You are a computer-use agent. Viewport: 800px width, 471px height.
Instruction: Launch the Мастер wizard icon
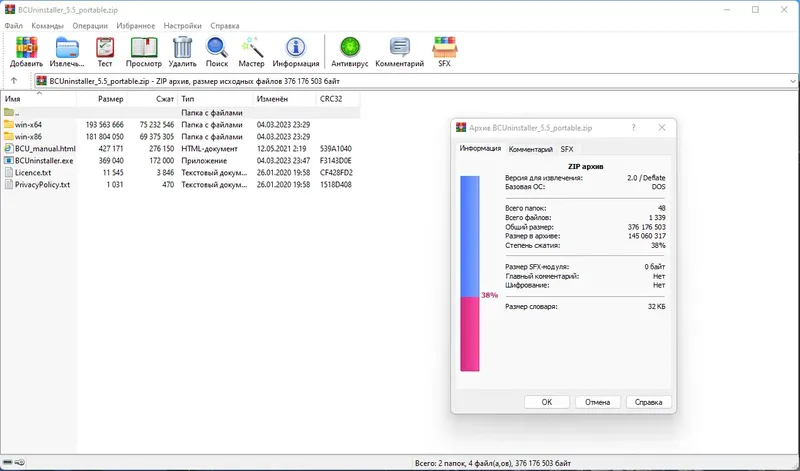point(252,52)
